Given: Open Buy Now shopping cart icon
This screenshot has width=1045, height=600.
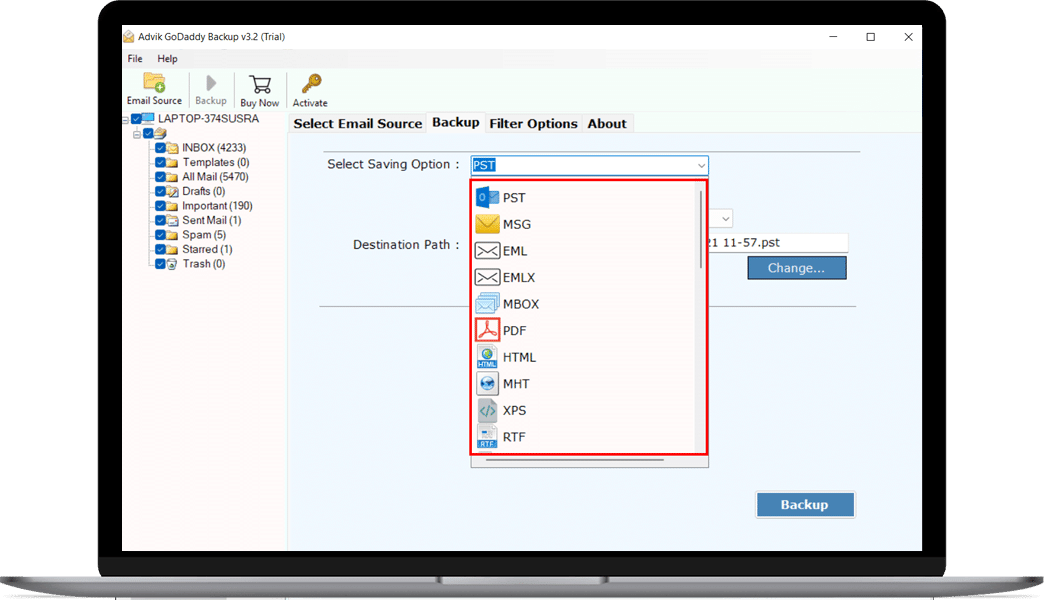Looking at the screenshot, I should pos(260,84).
